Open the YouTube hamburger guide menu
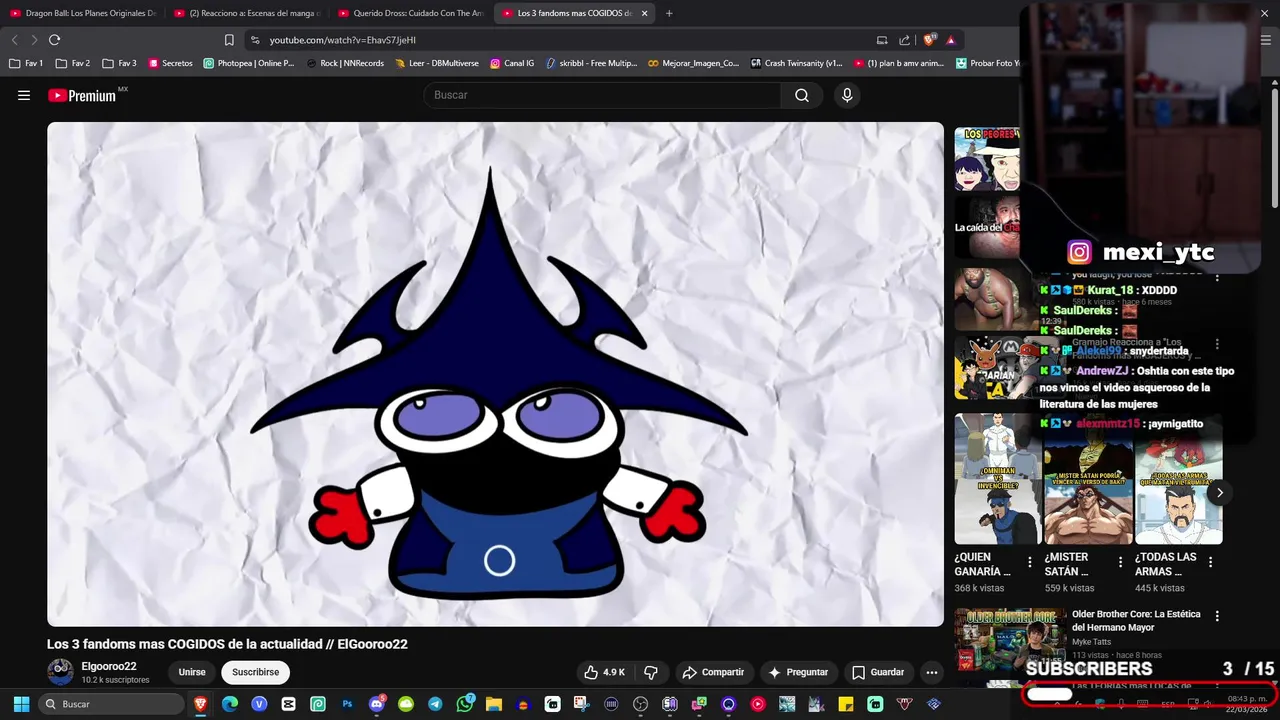The height and width of the screenshot is (720, 1280). [x=24, y=95]
